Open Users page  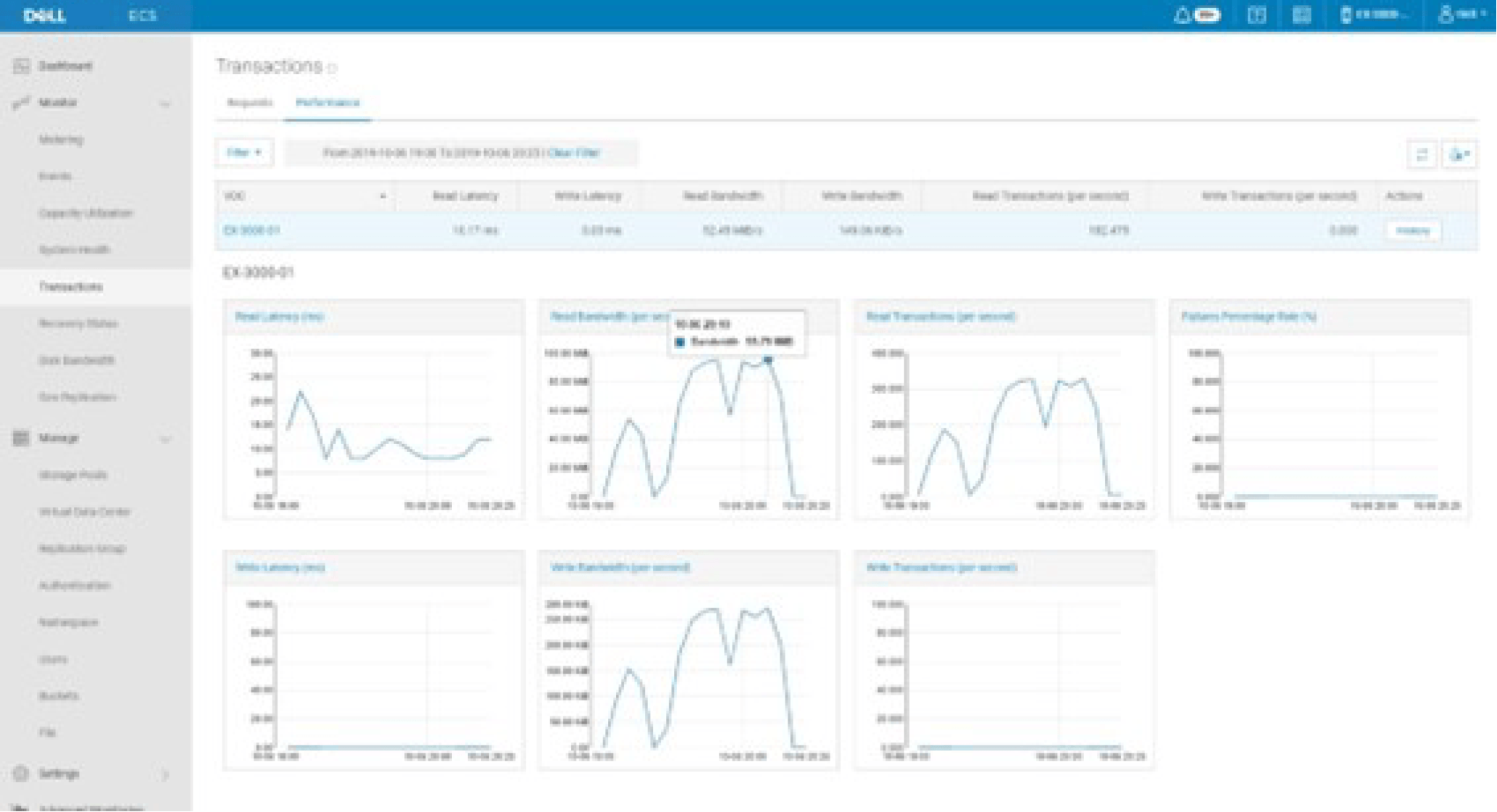coord(53,659)
